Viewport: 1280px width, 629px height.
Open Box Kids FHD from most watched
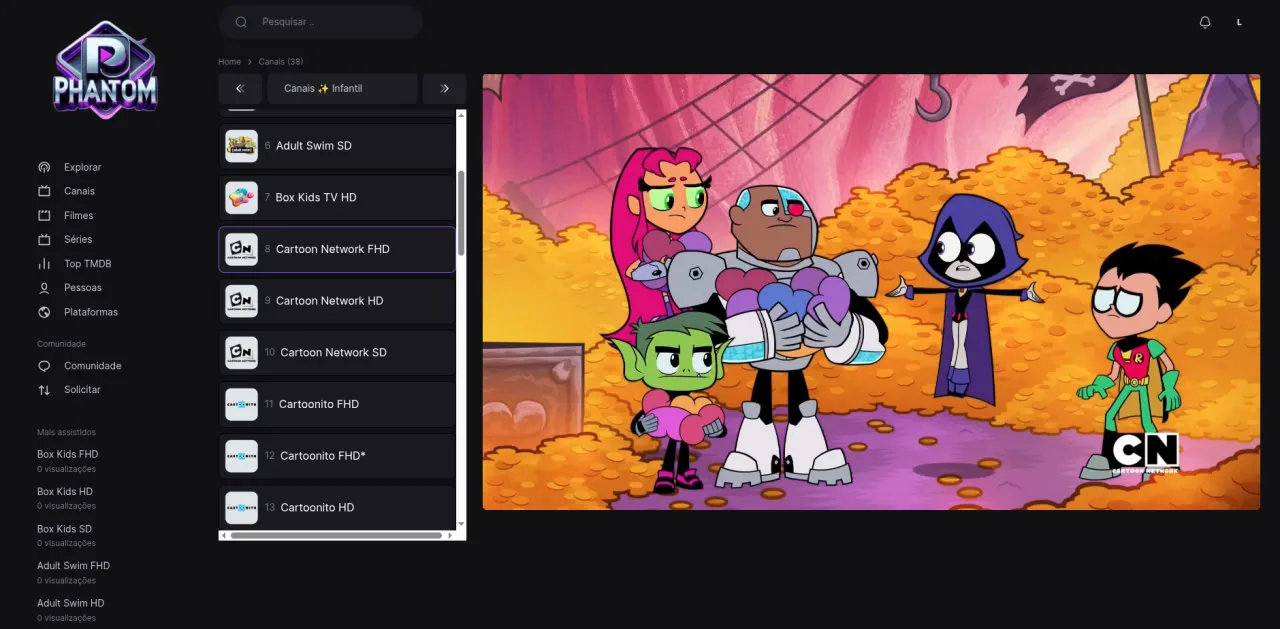(x=67, y=454)
